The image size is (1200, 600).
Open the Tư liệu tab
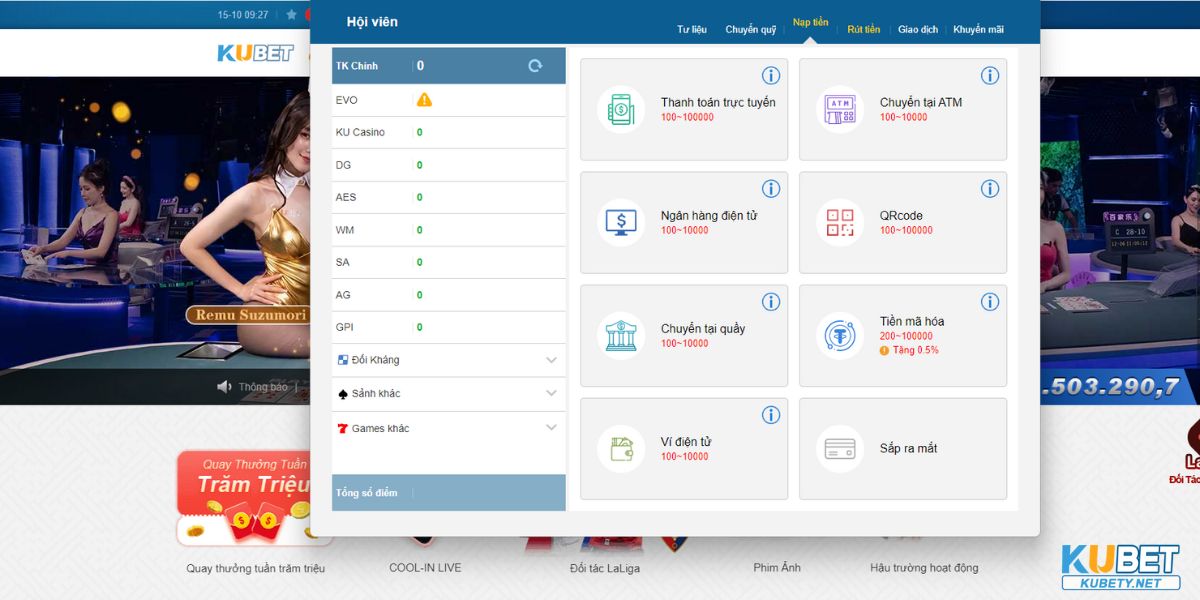pos(692,29)
